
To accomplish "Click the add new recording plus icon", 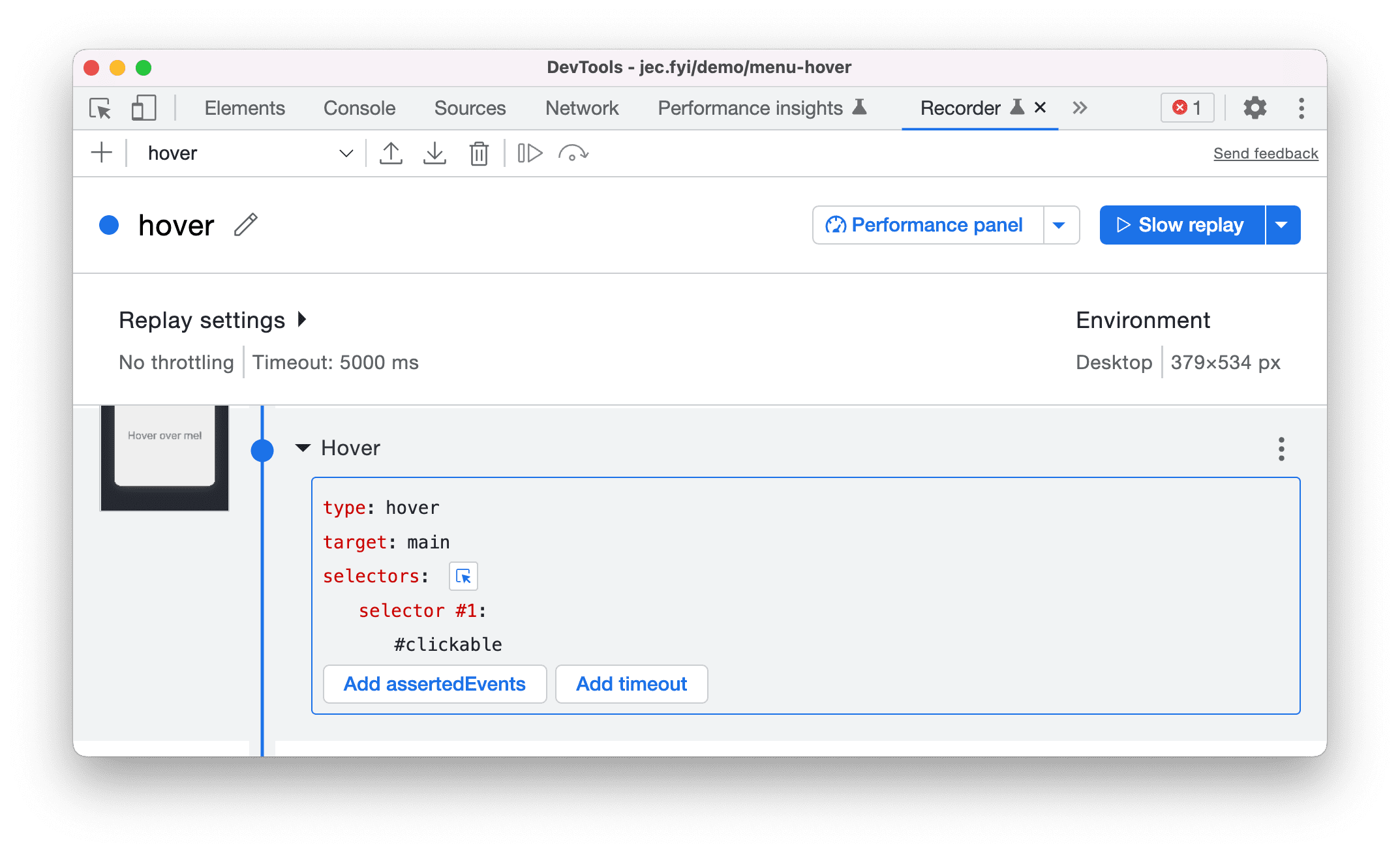I will [x=101, y=152].
